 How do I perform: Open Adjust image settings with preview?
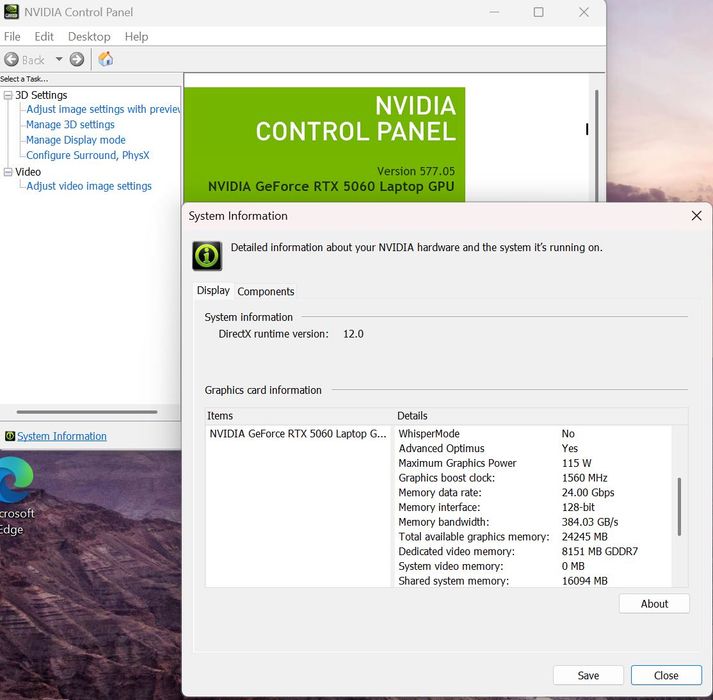[103, 109]
